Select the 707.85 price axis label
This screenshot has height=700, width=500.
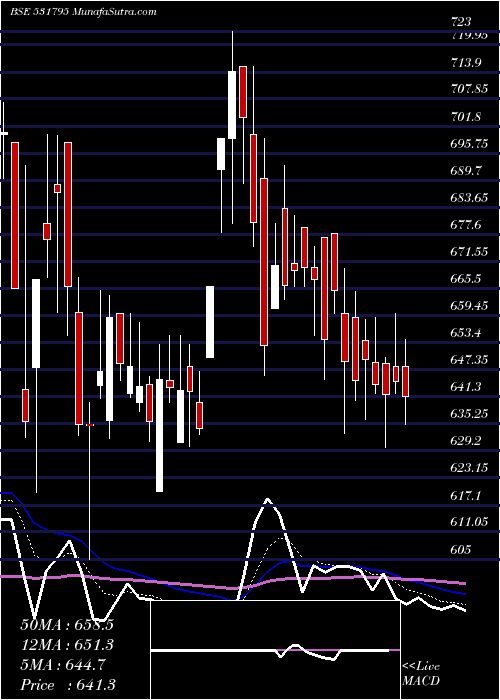coord(467,89)
